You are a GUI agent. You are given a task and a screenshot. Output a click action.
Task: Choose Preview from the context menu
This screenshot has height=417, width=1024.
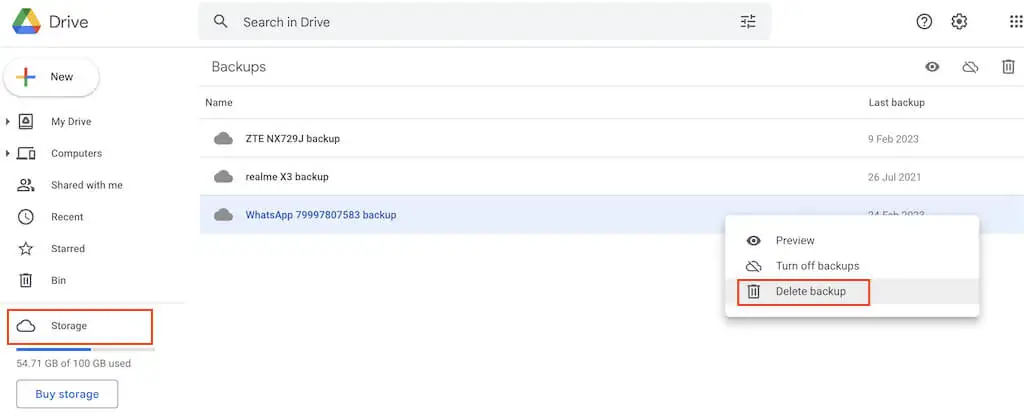click(795, 240)
